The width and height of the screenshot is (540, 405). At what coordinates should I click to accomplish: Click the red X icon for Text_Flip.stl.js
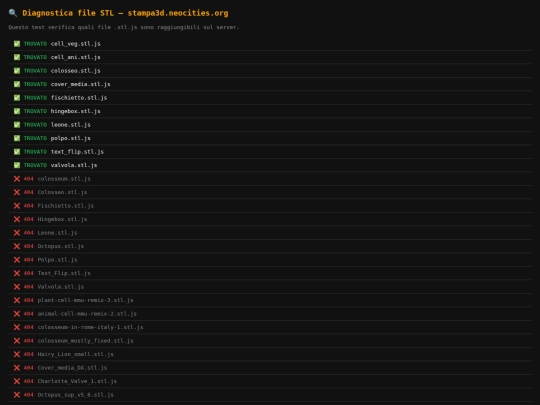(x=17, y=273)
